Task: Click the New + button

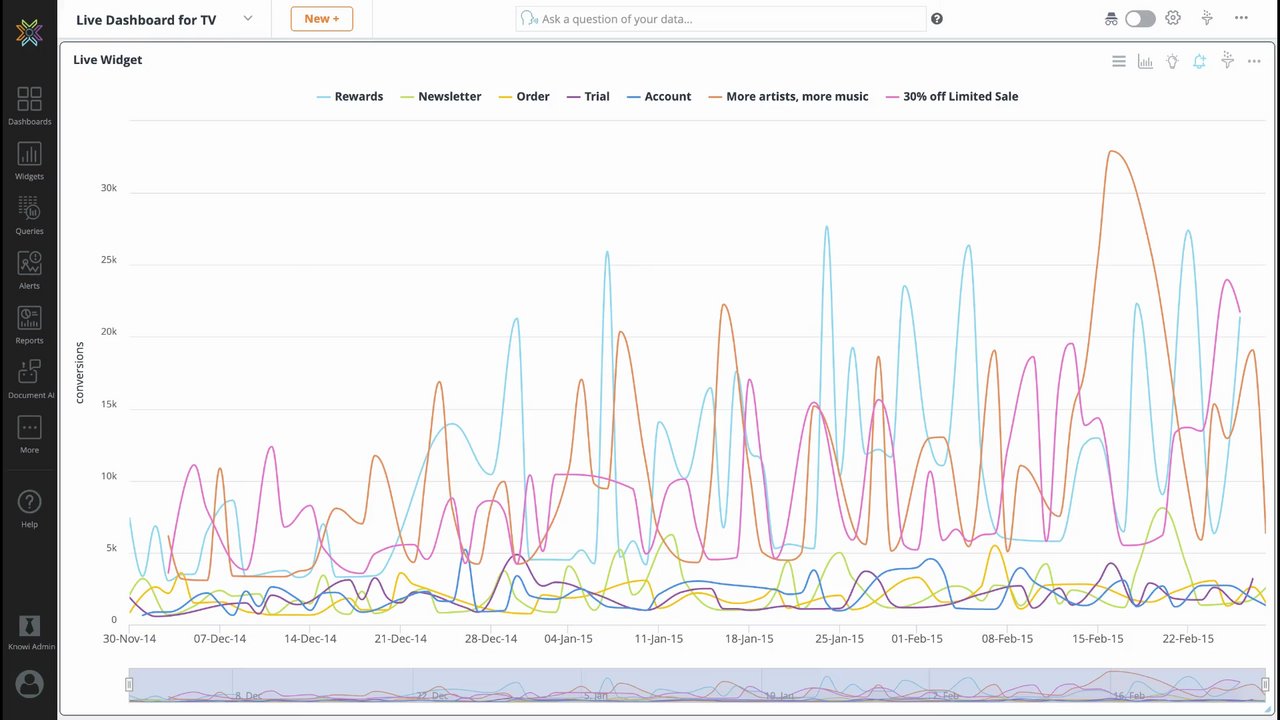Action: point(322,19)
